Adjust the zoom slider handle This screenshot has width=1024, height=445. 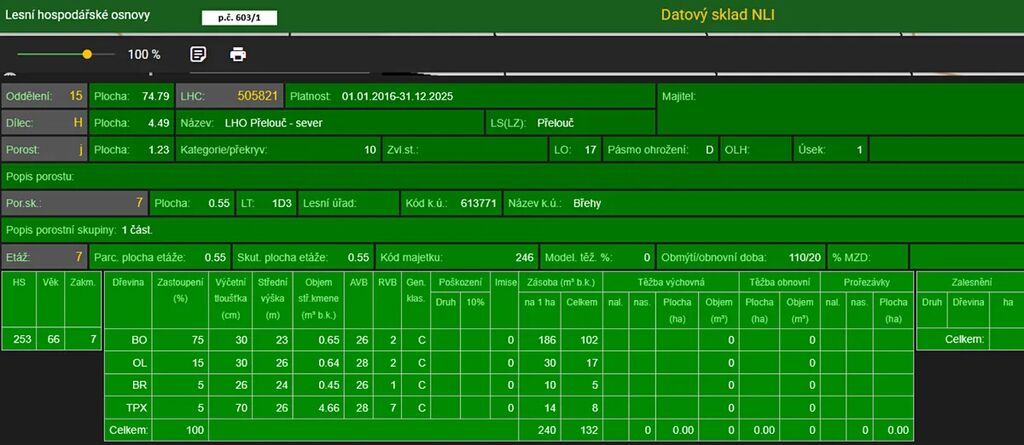87,54
